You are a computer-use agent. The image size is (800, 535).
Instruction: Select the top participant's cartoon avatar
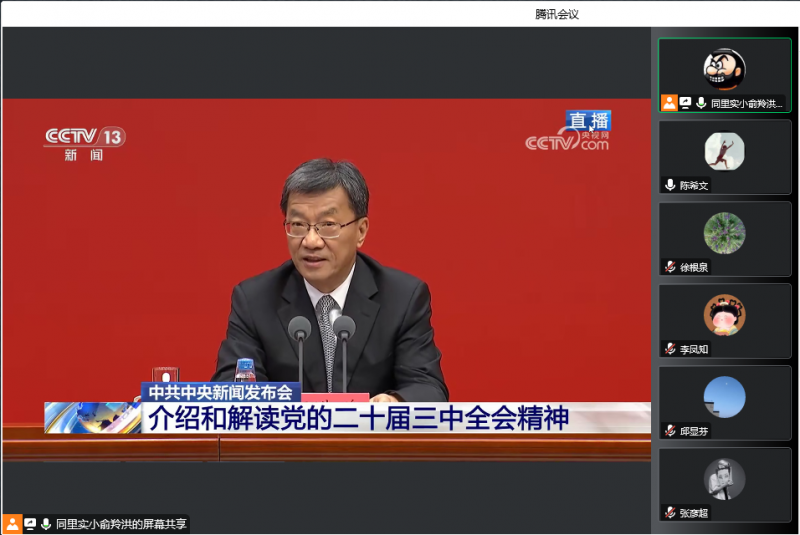(724, 69)
